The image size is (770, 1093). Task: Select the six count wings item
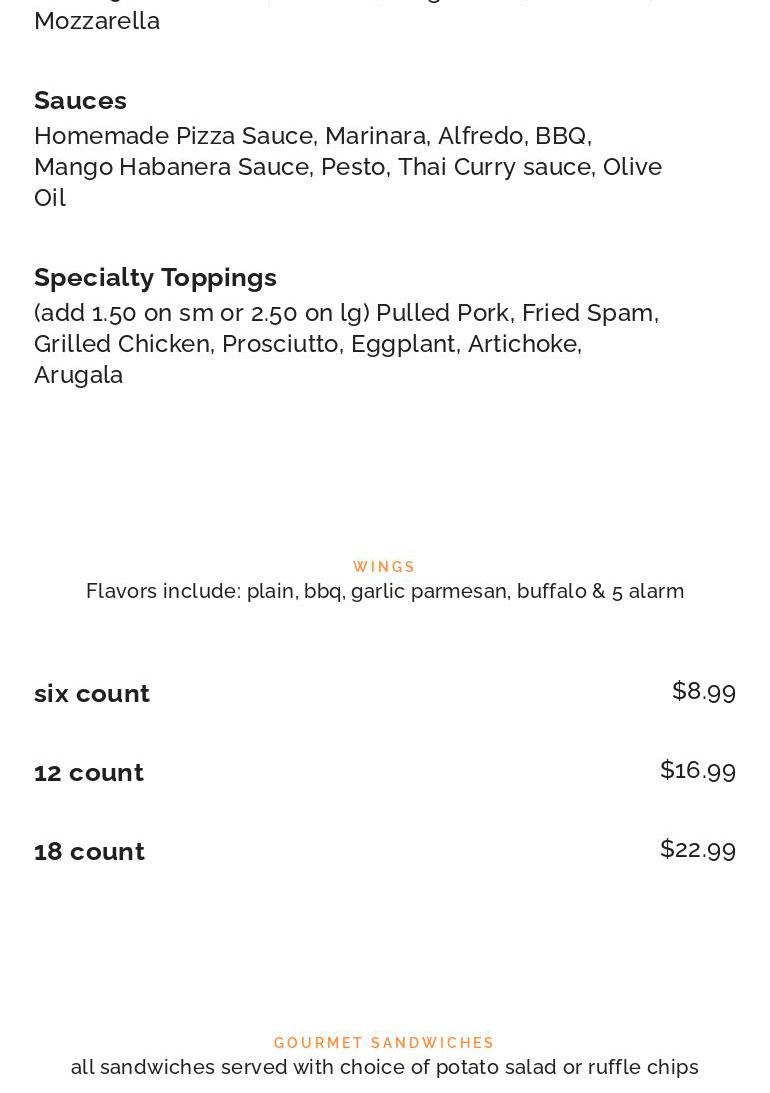tap(92, 693)
